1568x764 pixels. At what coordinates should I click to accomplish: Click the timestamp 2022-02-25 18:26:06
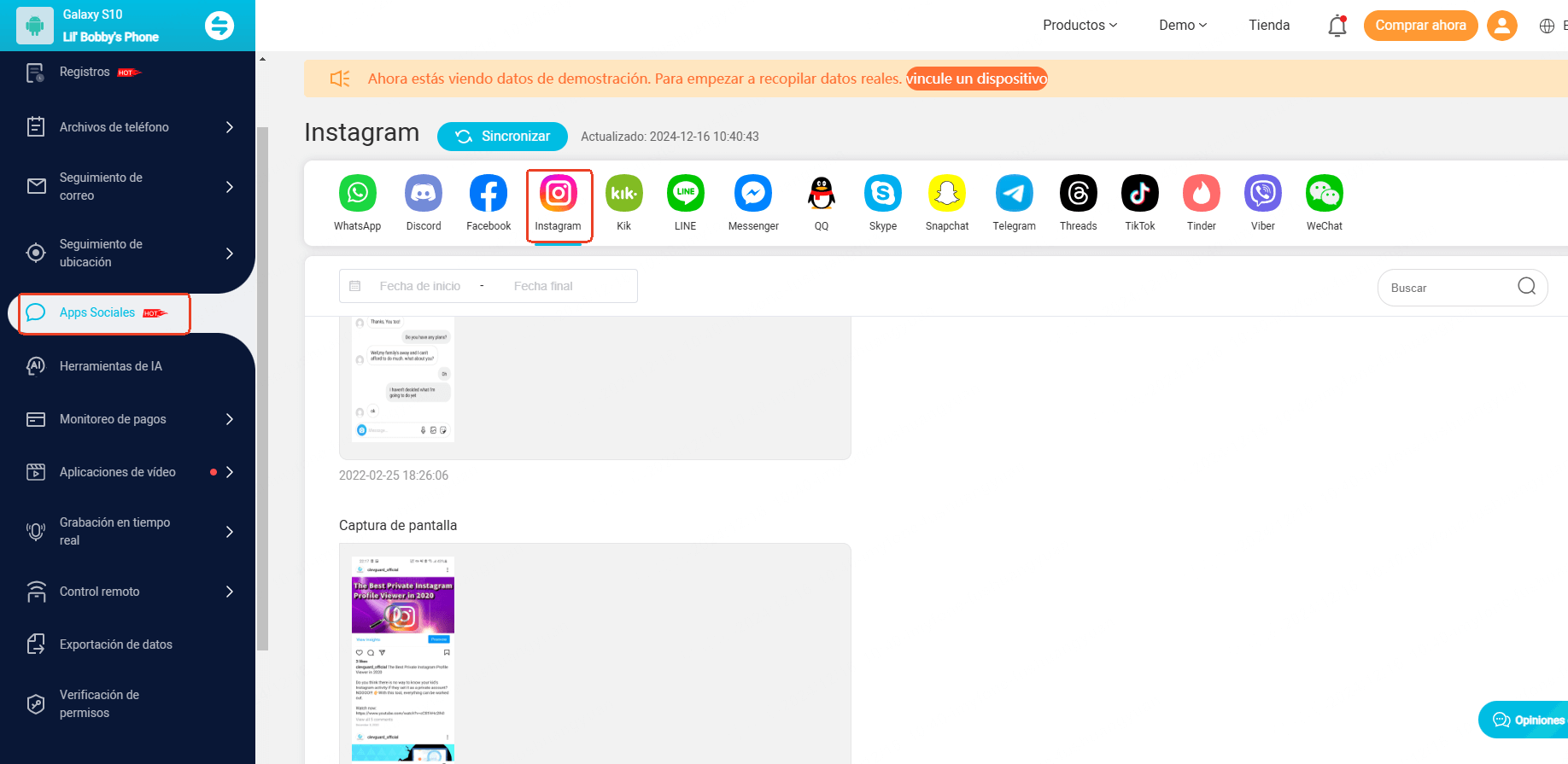click(394, 475)
